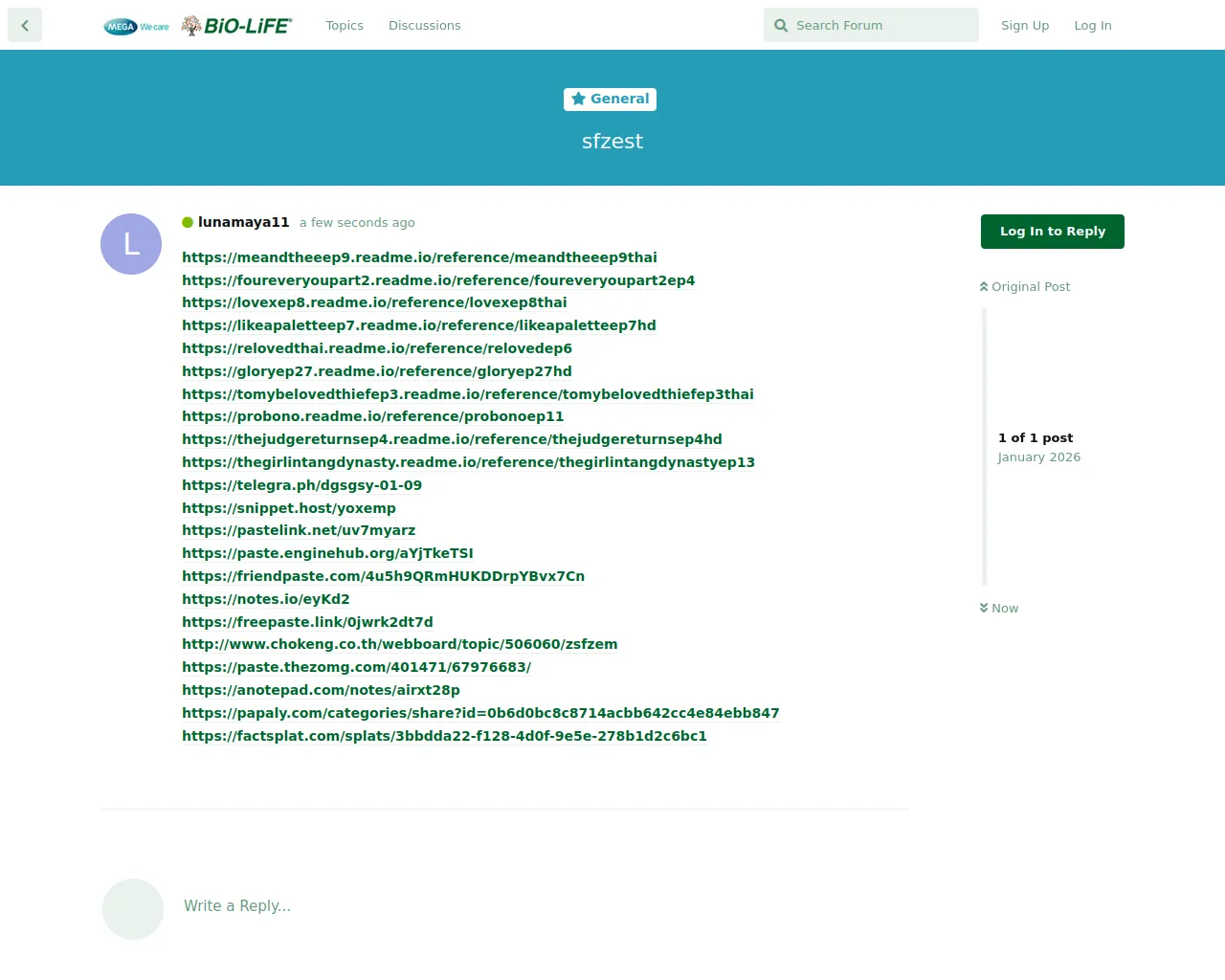Click the post scrubber timeline bar
The height and width of the screenshot is (980, 1225).
pyautogui.click(x=984, y=447)
